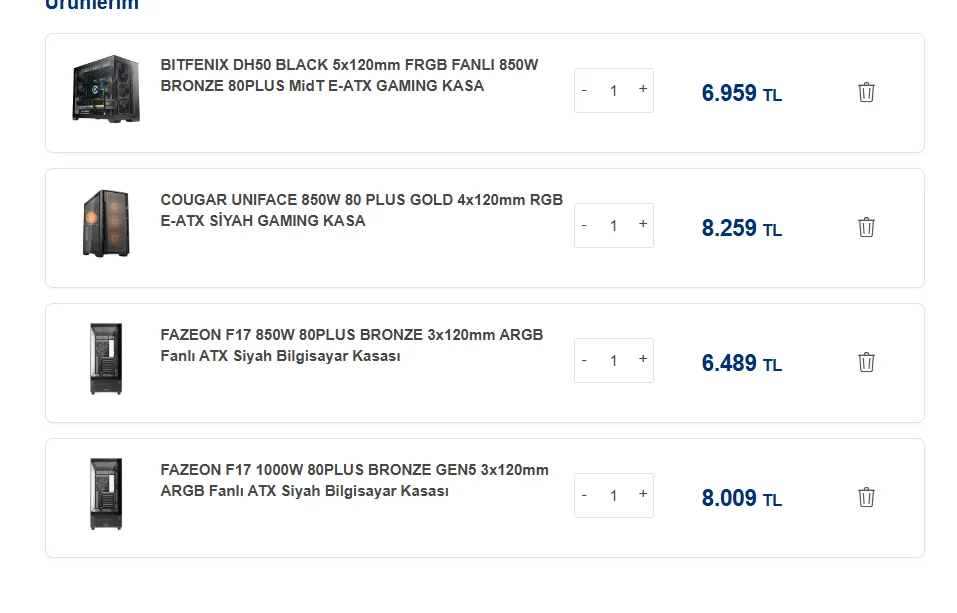Click the COUGAR UNIFACE case thumbnail image
957x613 pixels.
point(106,223)
